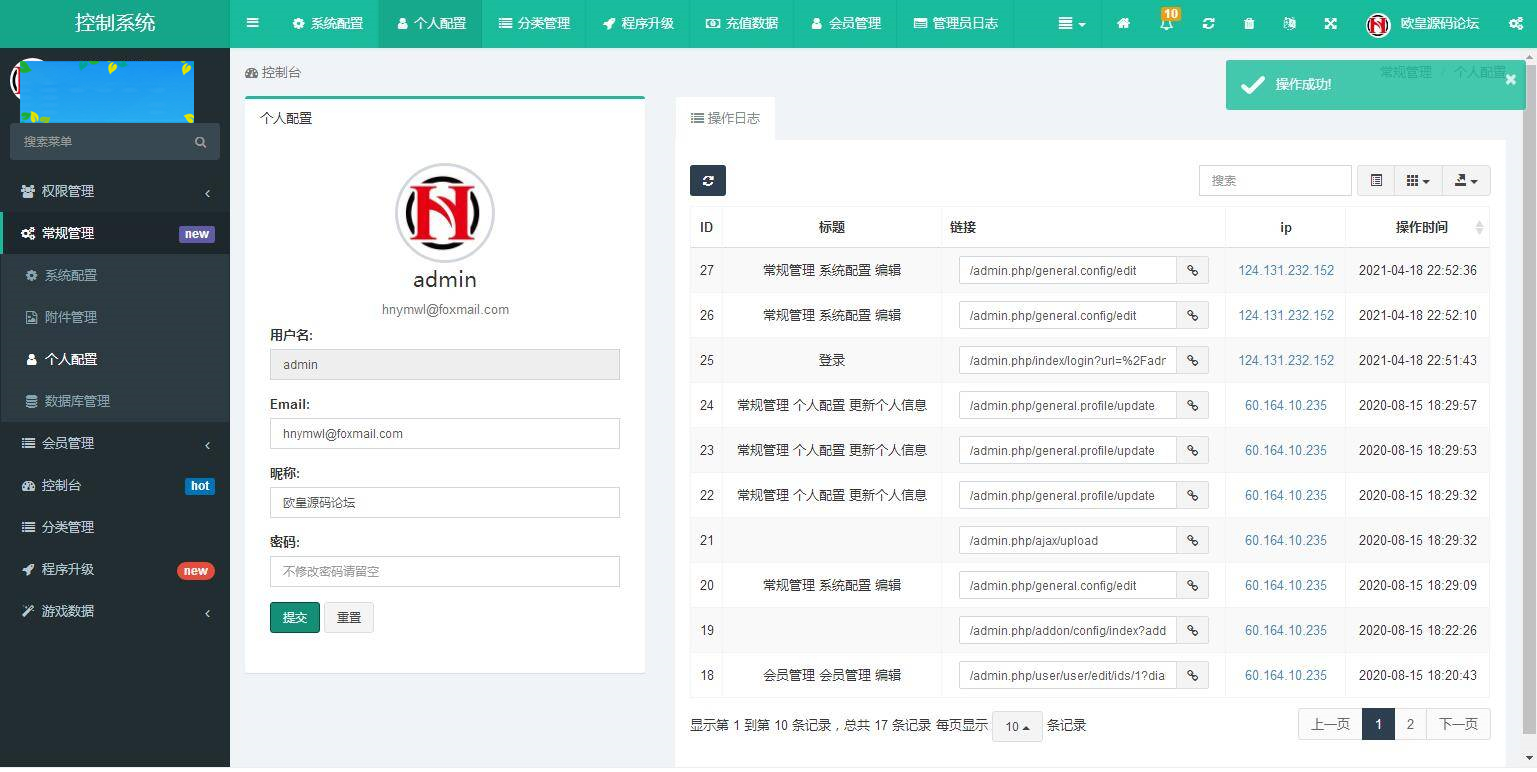Open the notifications bell showing 10 alerts

[x=1166, y=23]
